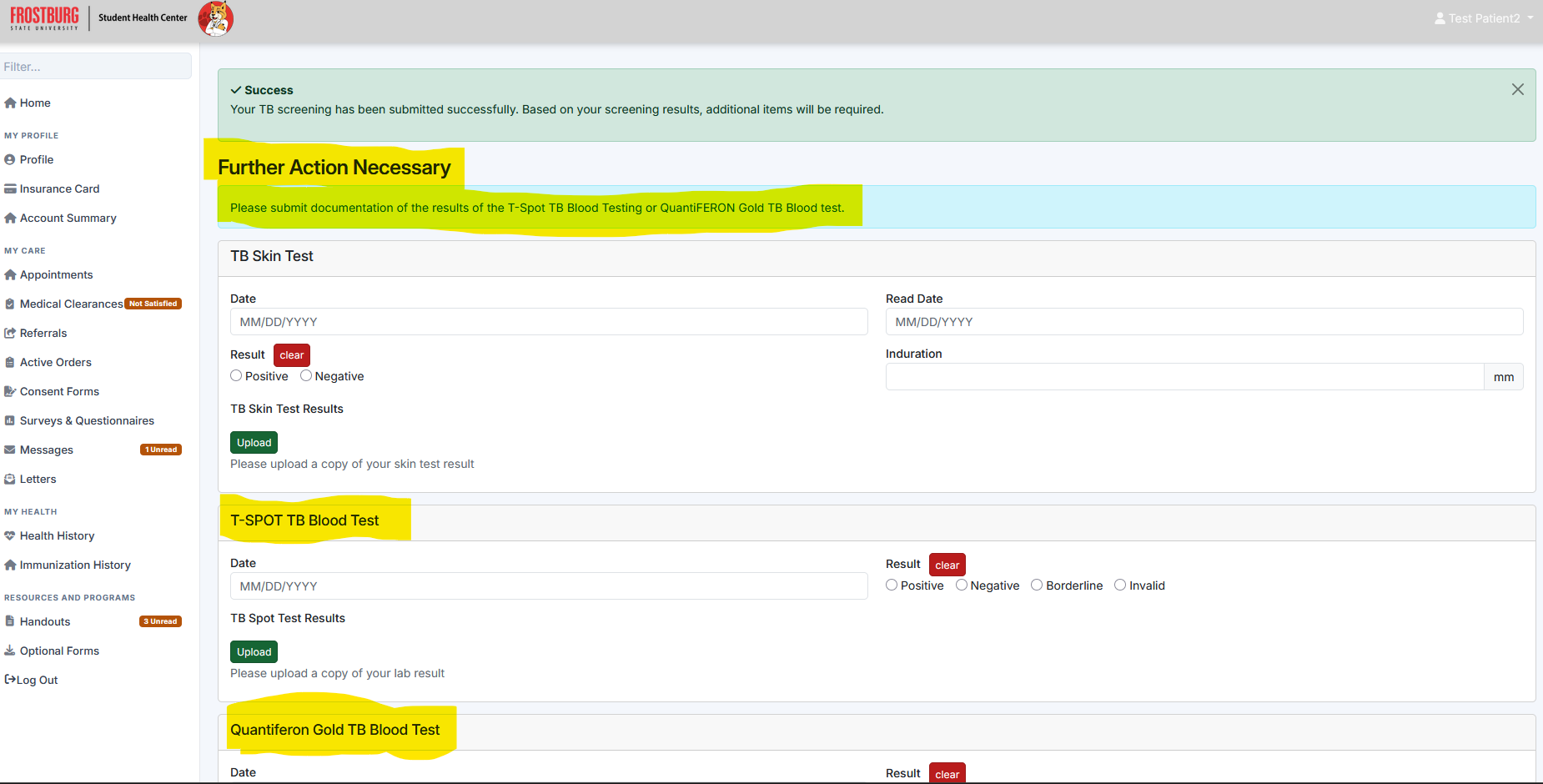Select Negative for TB Skin Test result
1543x784 pixels.
click(x=306, y=376)
